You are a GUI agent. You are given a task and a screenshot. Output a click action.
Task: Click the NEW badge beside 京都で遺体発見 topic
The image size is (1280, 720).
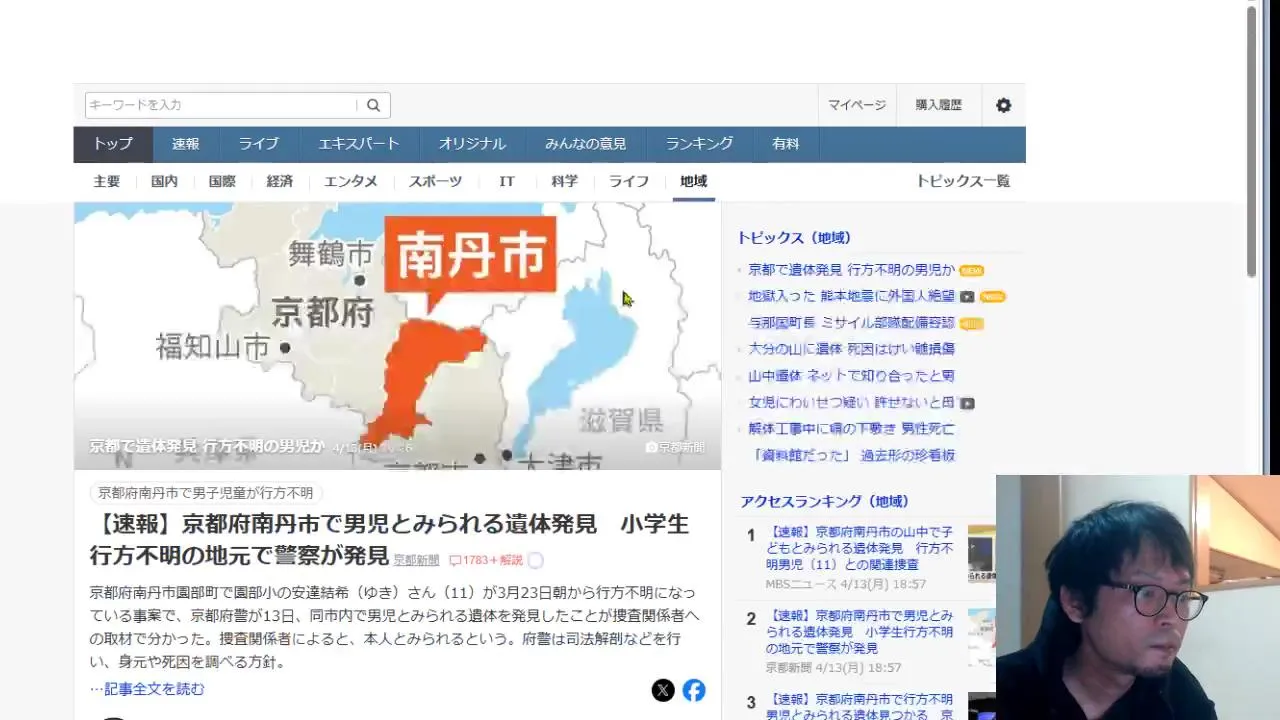[971, 271]
